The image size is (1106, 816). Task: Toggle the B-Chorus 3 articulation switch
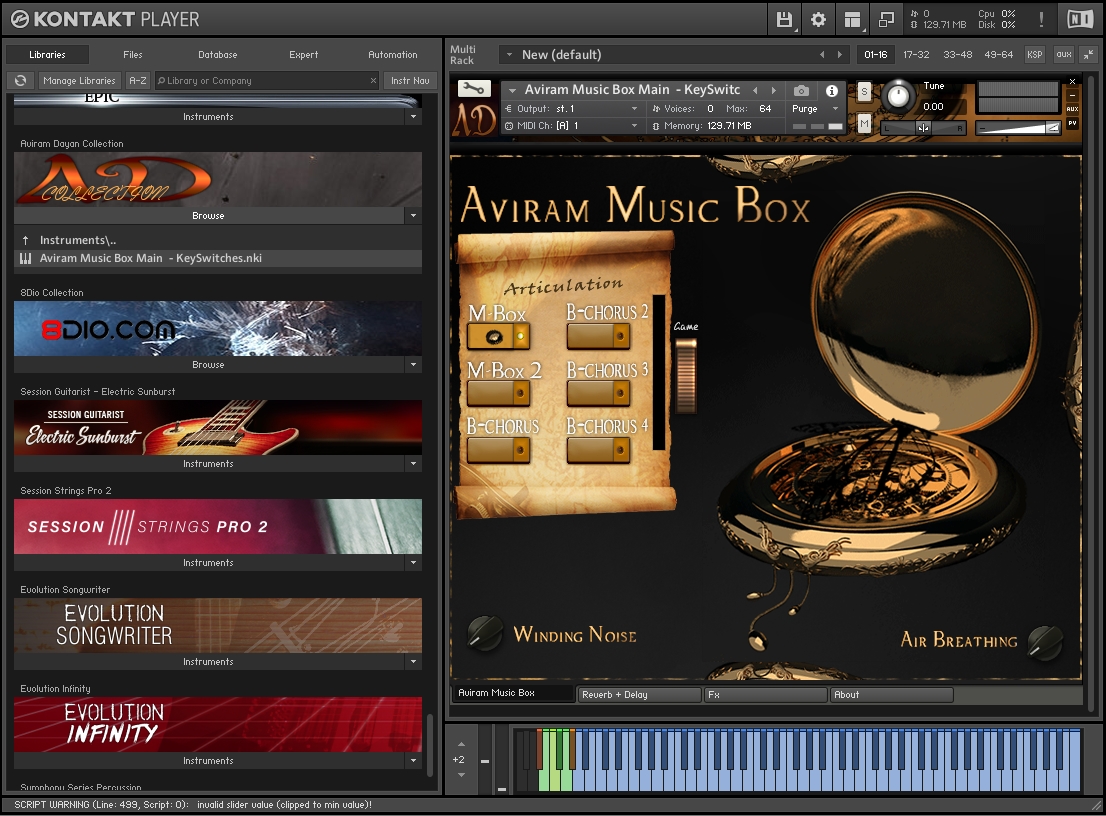(598, 393)
